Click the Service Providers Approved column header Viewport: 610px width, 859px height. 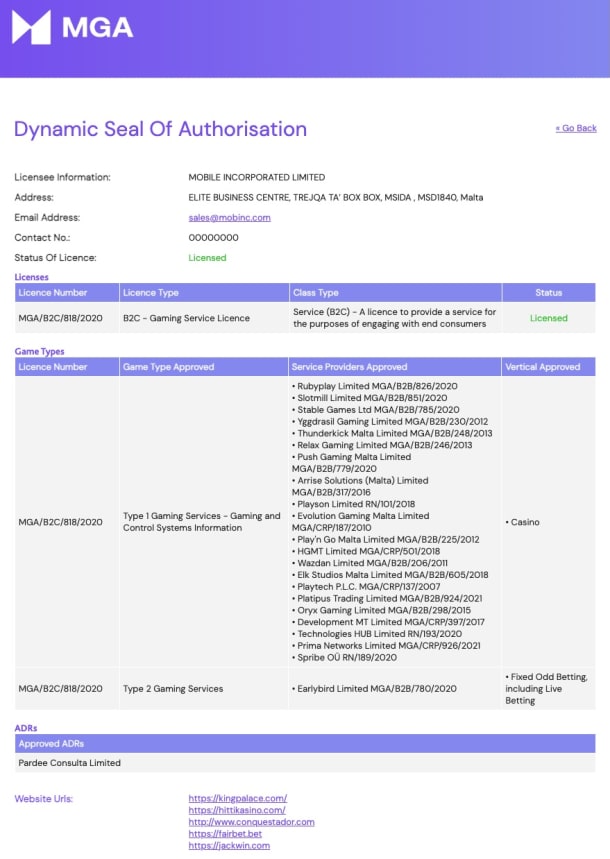point(395,367)
